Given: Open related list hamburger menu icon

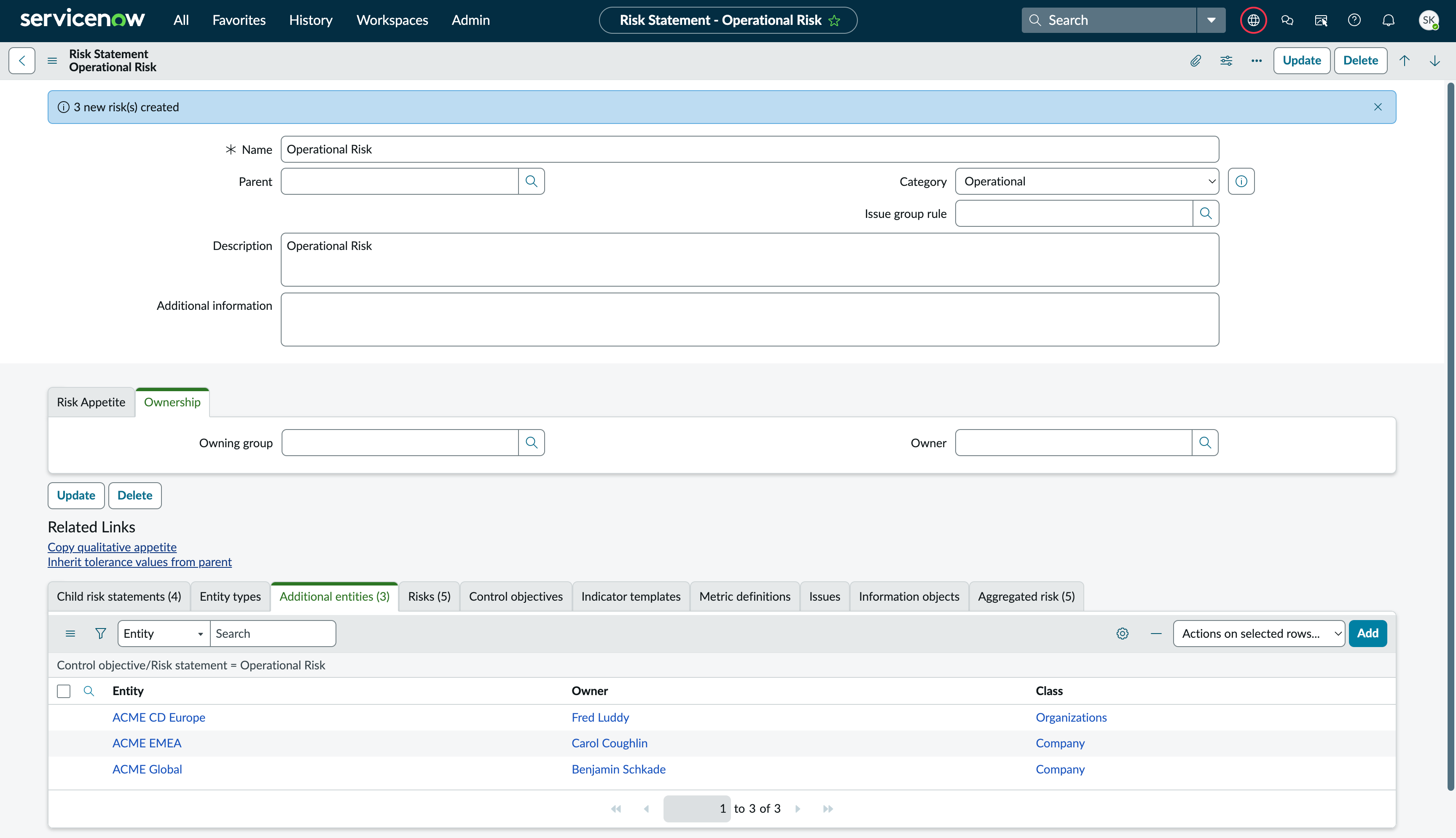Looking at the screenshot, I should pyautogui.click(x=70, y=634).
